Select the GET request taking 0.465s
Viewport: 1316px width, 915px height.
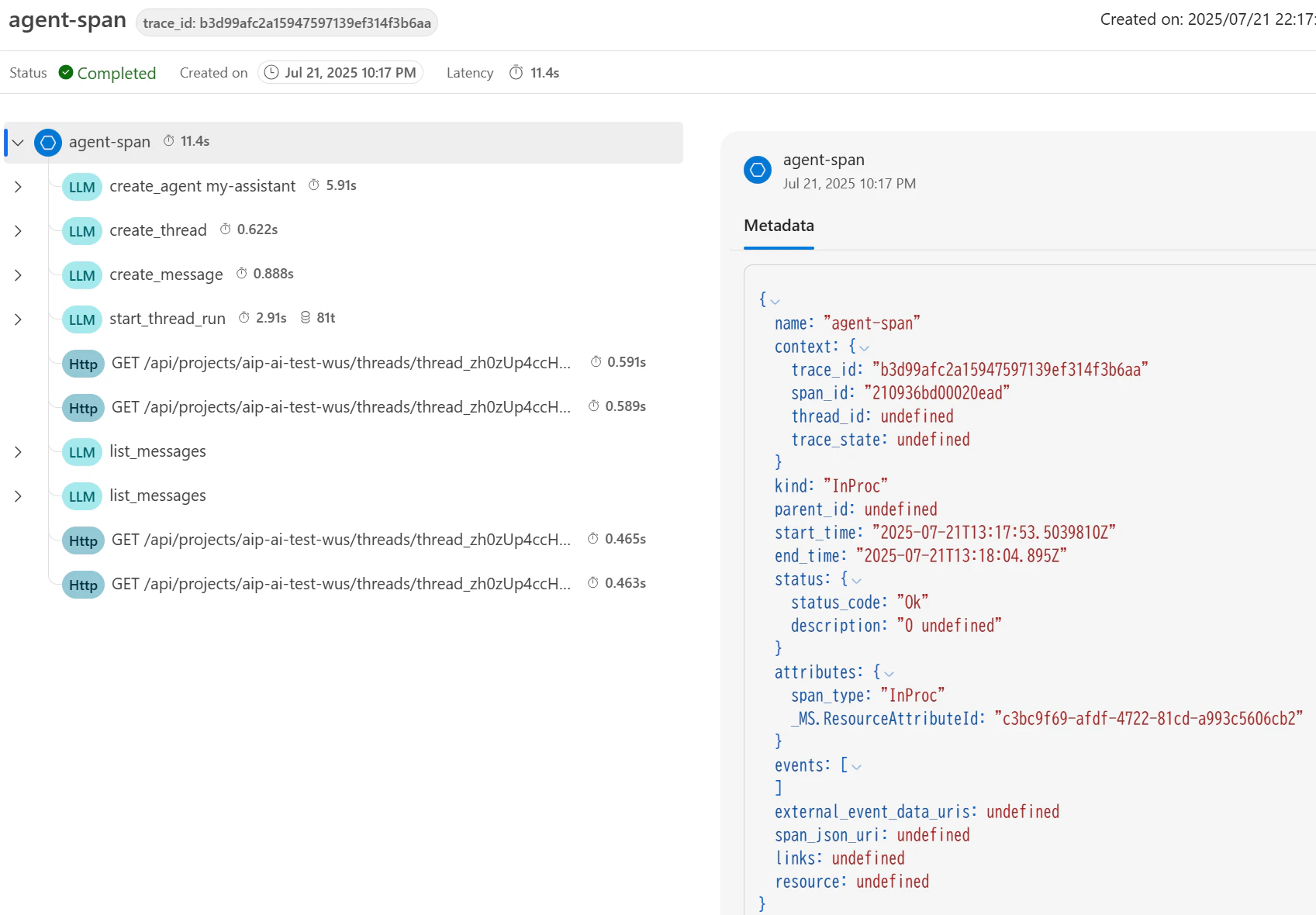341,540
